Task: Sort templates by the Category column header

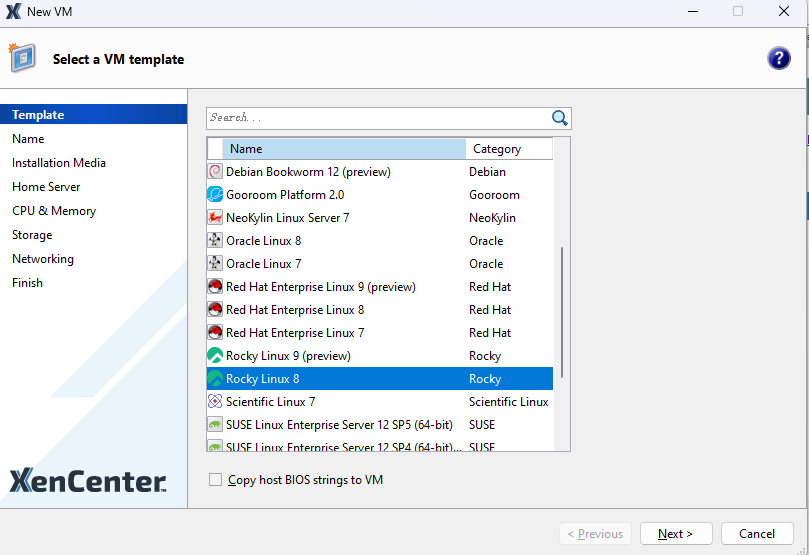Action: click(508, 149)
